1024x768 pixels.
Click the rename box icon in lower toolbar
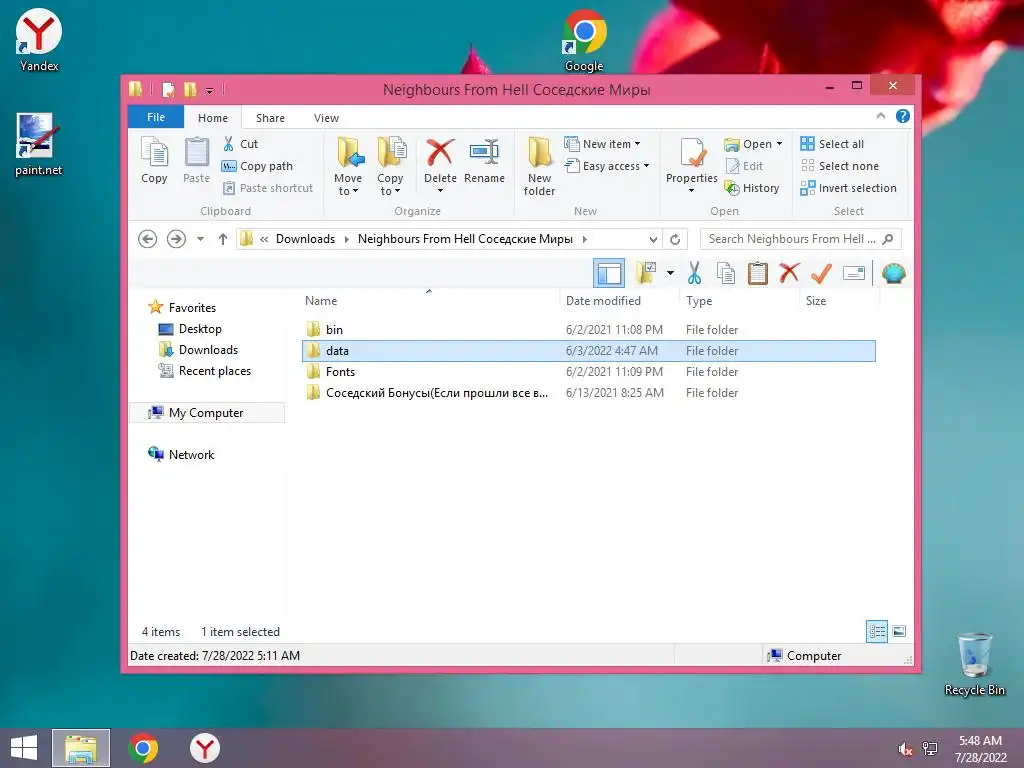tap(854, 273)
